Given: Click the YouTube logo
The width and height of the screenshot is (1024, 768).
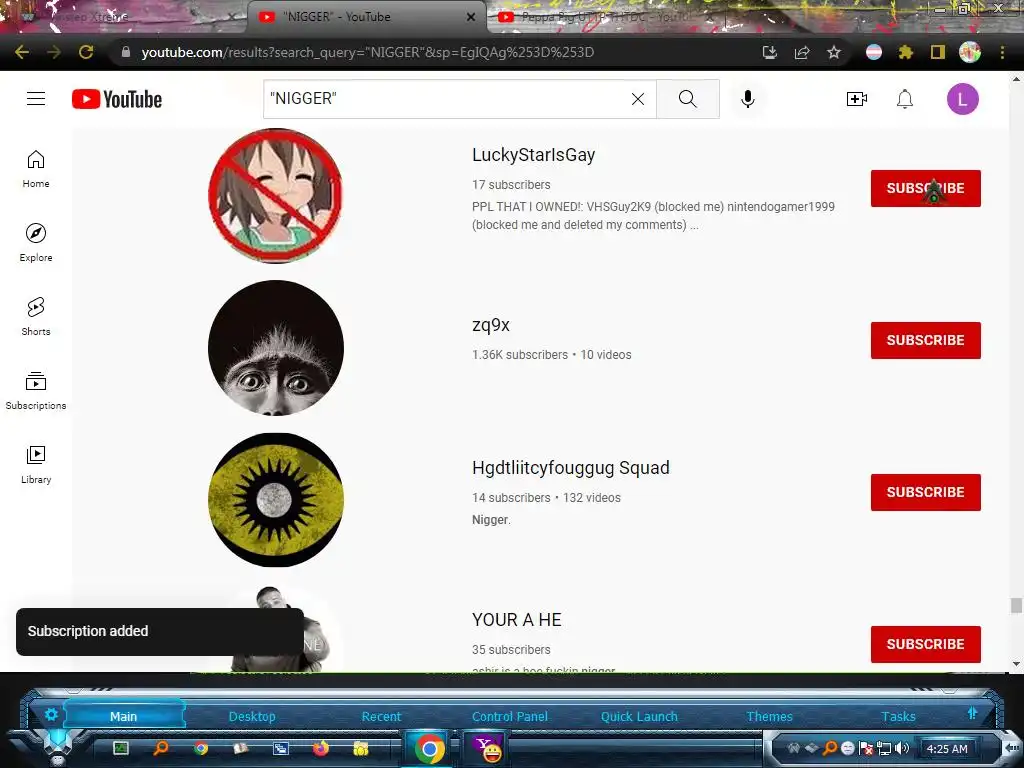Looking at the screenshot, I should (117, 99).
